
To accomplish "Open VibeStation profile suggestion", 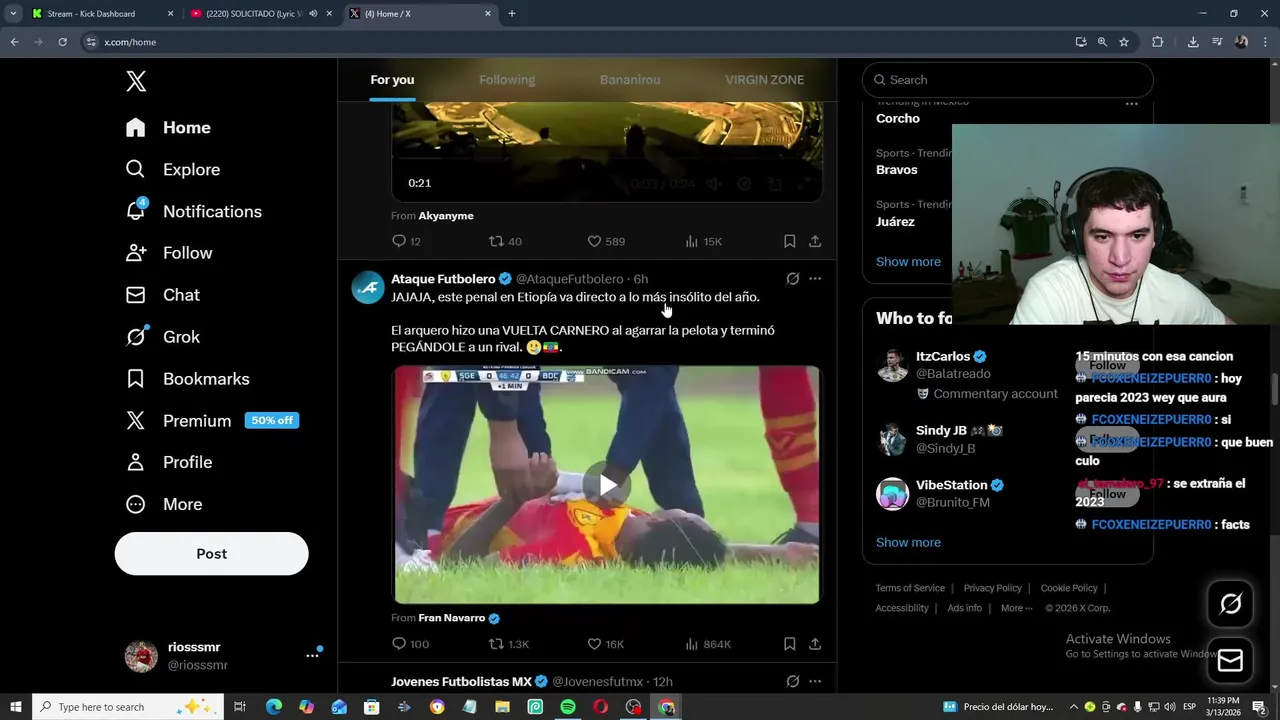I will (x=952, y=485).
